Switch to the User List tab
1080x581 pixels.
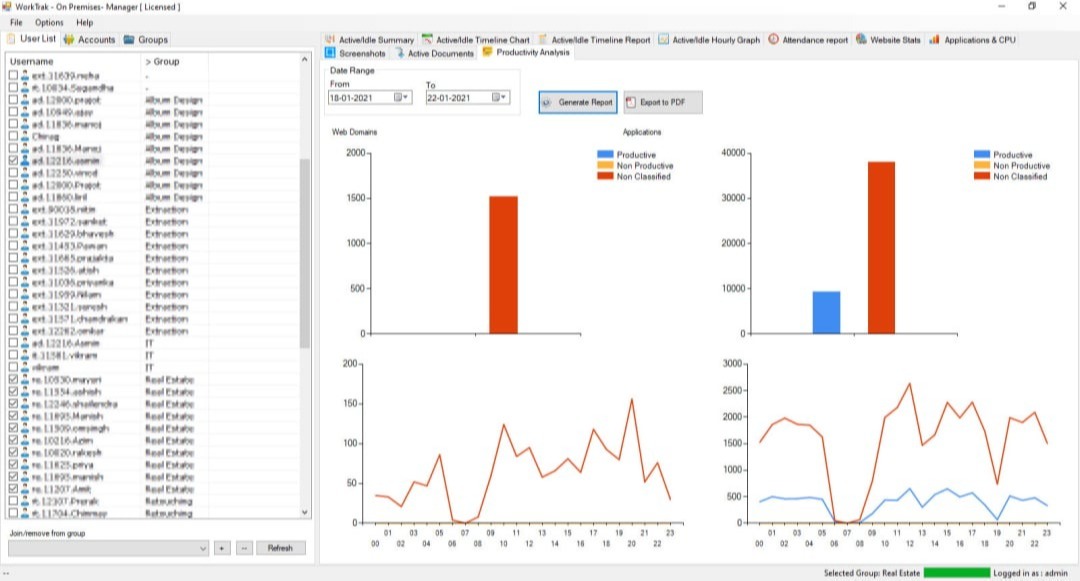coord(30,39)
